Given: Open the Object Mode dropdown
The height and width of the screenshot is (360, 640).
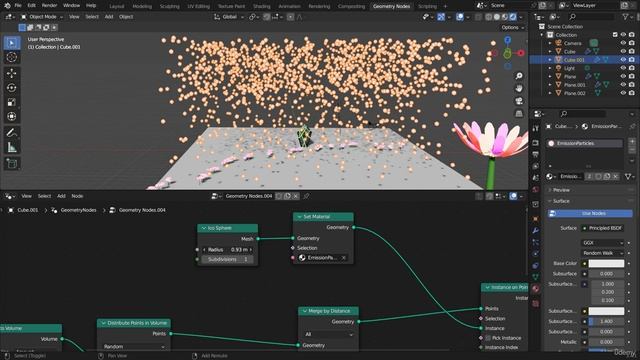Looking at the screenshot, I should coord(42,17).
